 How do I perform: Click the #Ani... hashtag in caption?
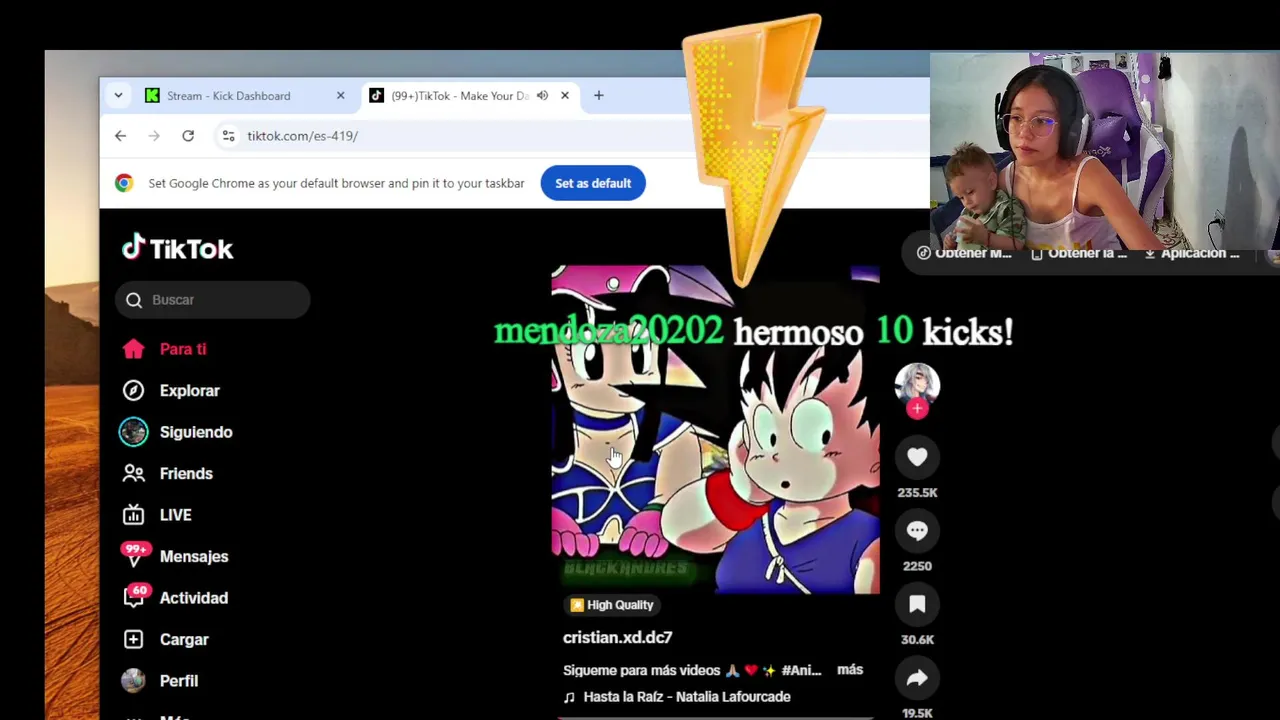click(x=801, y=670)
